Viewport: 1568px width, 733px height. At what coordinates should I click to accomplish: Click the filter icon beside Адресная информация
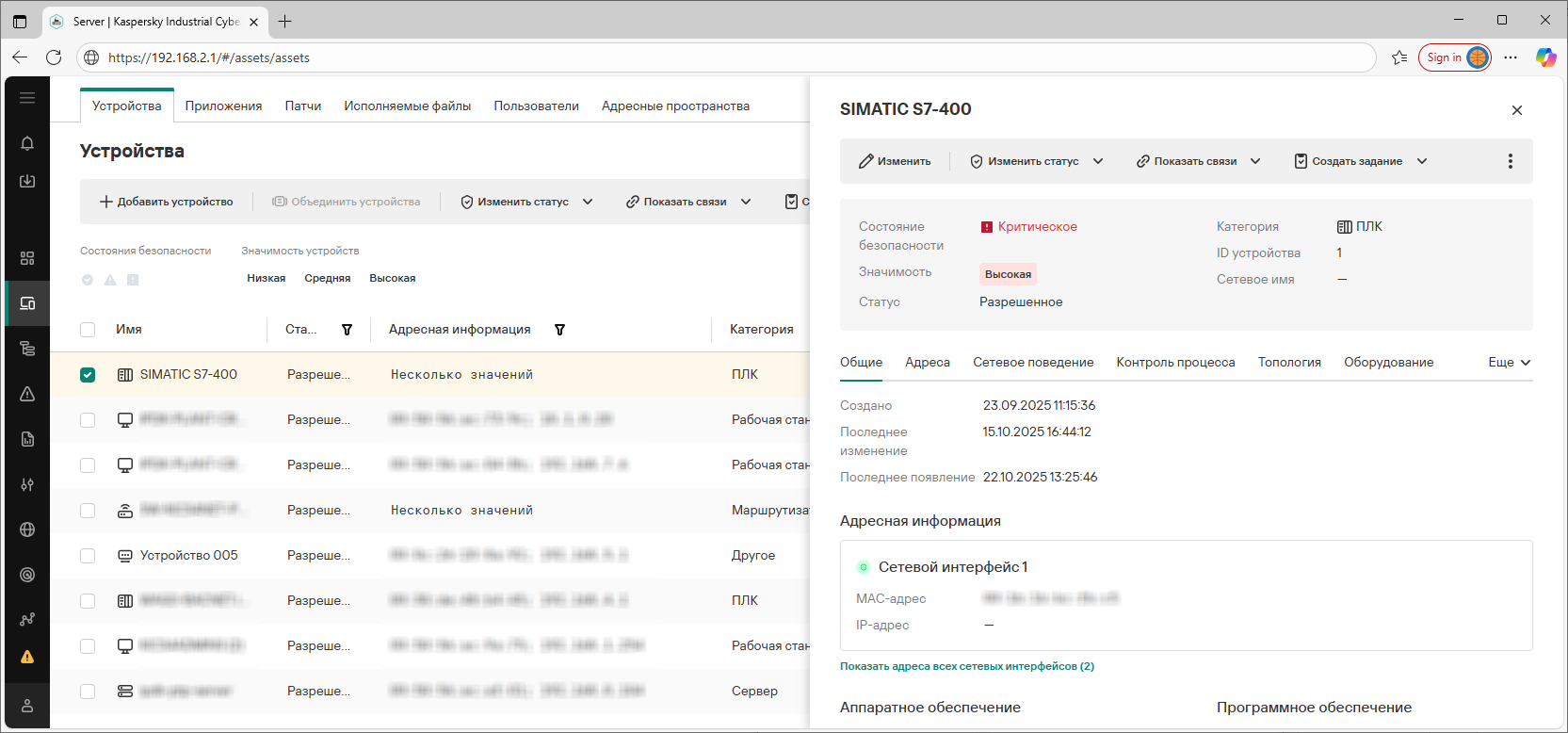[559, 330]
